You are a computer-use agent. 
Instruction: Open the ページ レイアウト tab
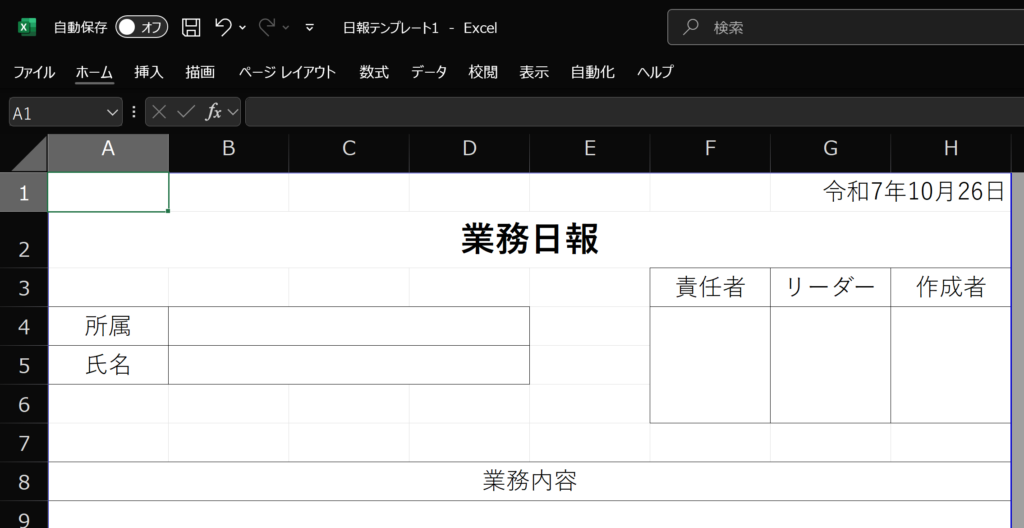[287, 72]
